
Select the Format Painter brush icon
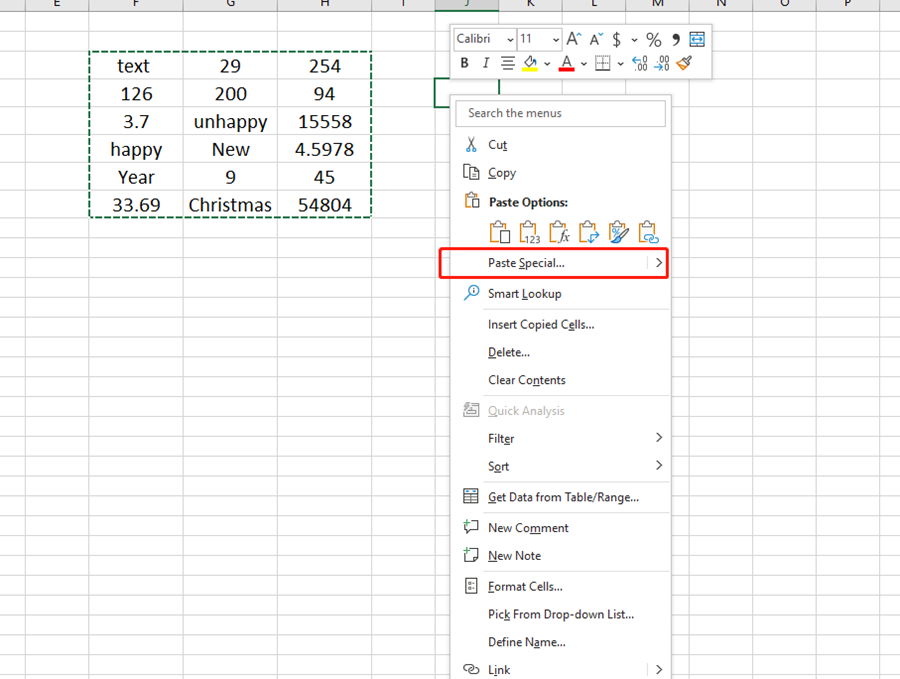click(x=684, y=63)
